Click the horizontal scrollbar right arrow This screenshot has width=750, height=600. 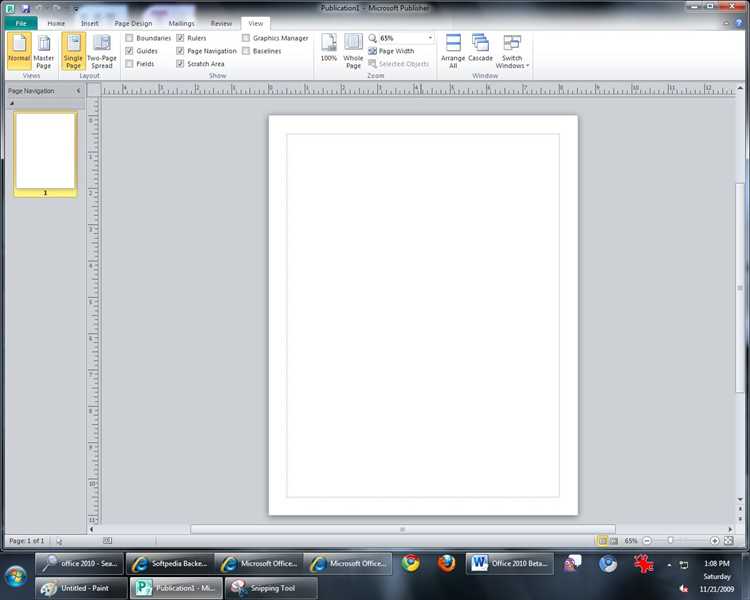[x=730, y=529]
